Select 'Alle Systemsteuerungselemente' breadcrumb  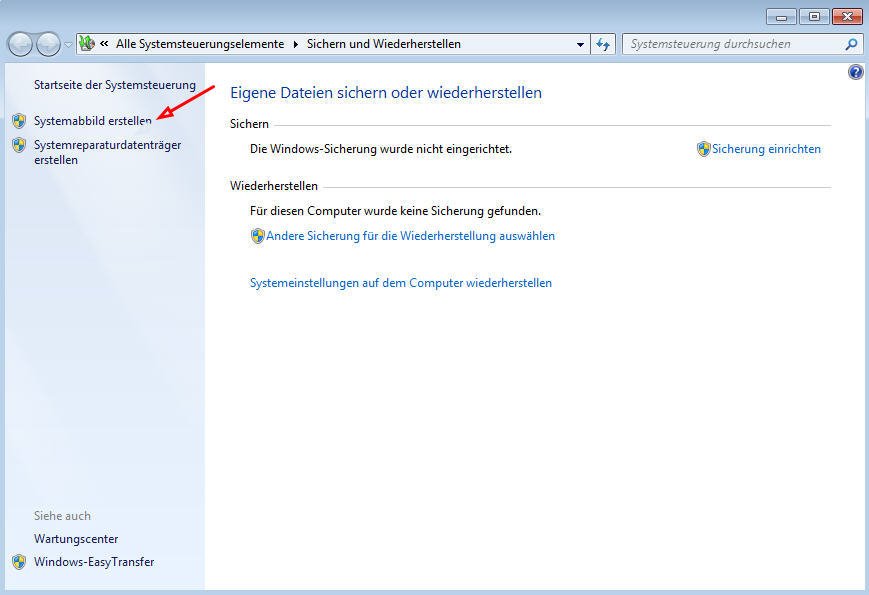[x=200, y=44]
